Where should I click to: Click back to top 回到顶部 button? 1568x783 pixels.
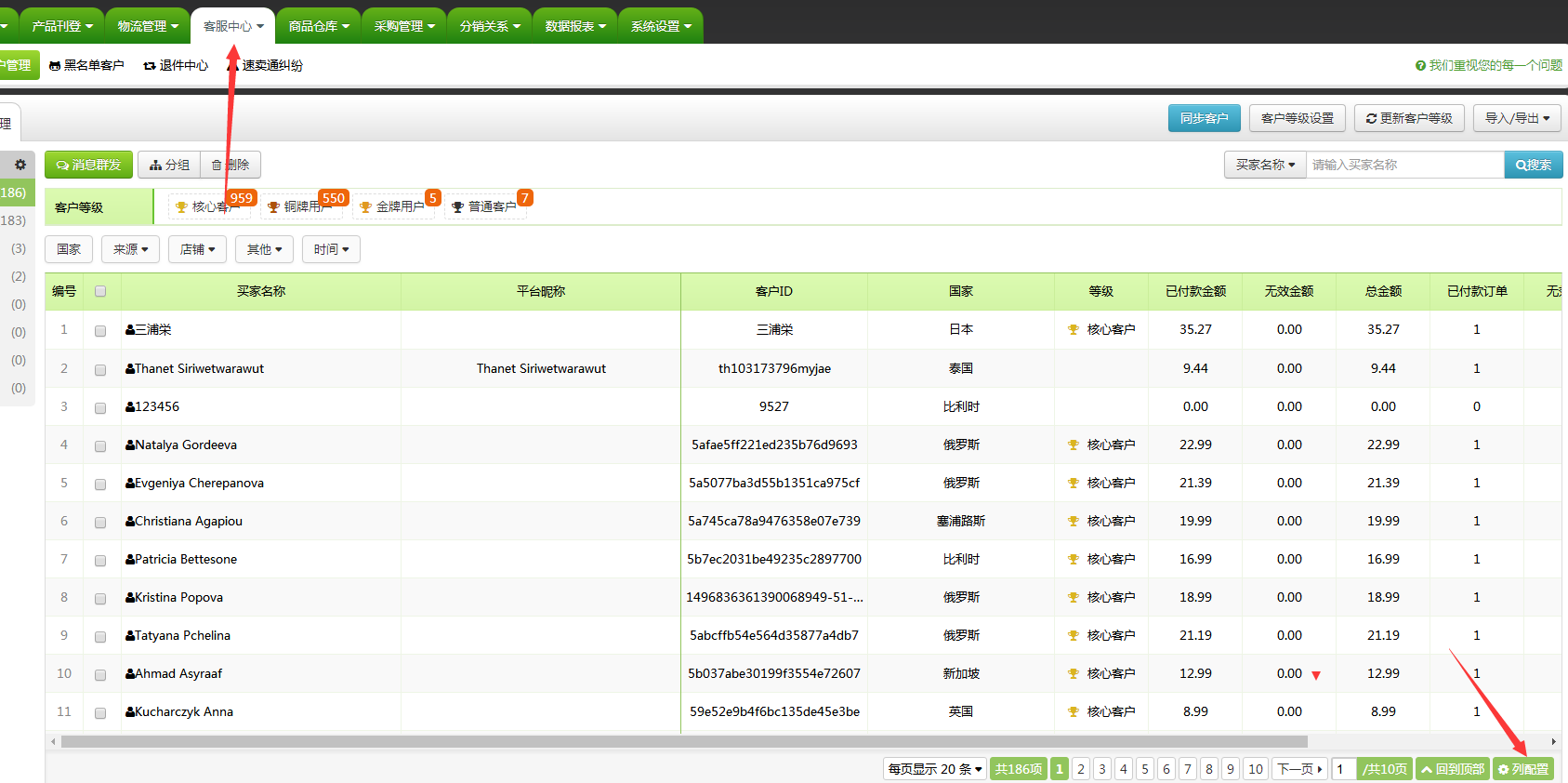tap(1452, 769)
